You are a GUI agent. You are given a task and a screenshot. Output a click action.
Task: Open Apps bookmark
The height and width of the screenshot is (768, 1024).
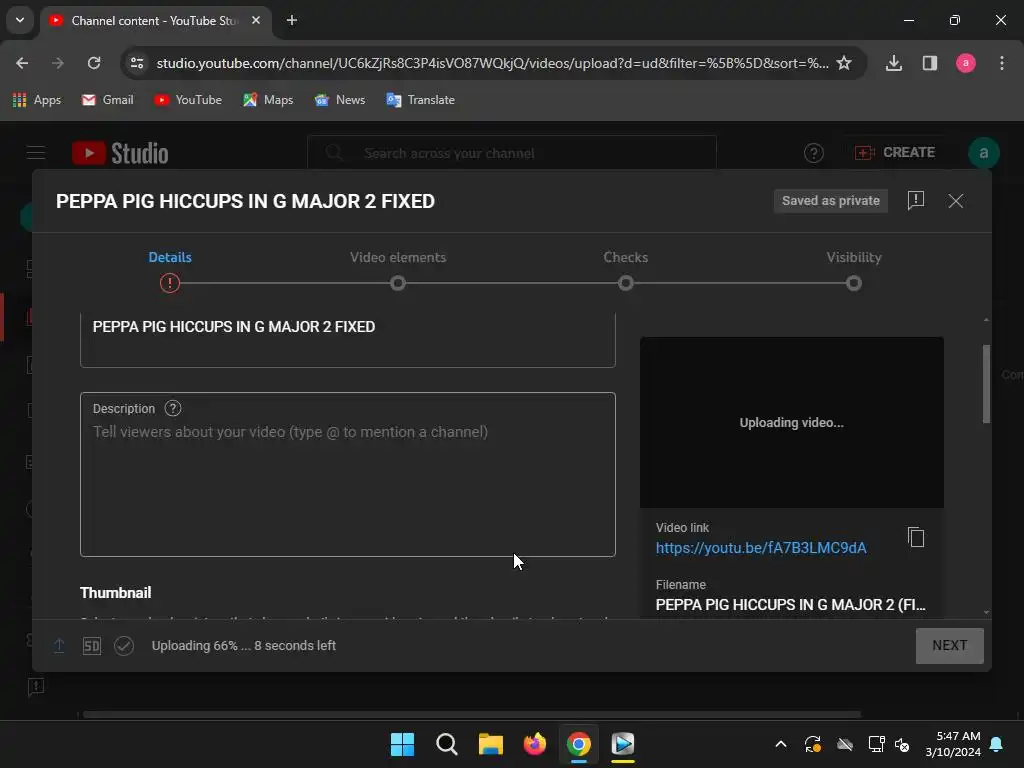point(37,100)
